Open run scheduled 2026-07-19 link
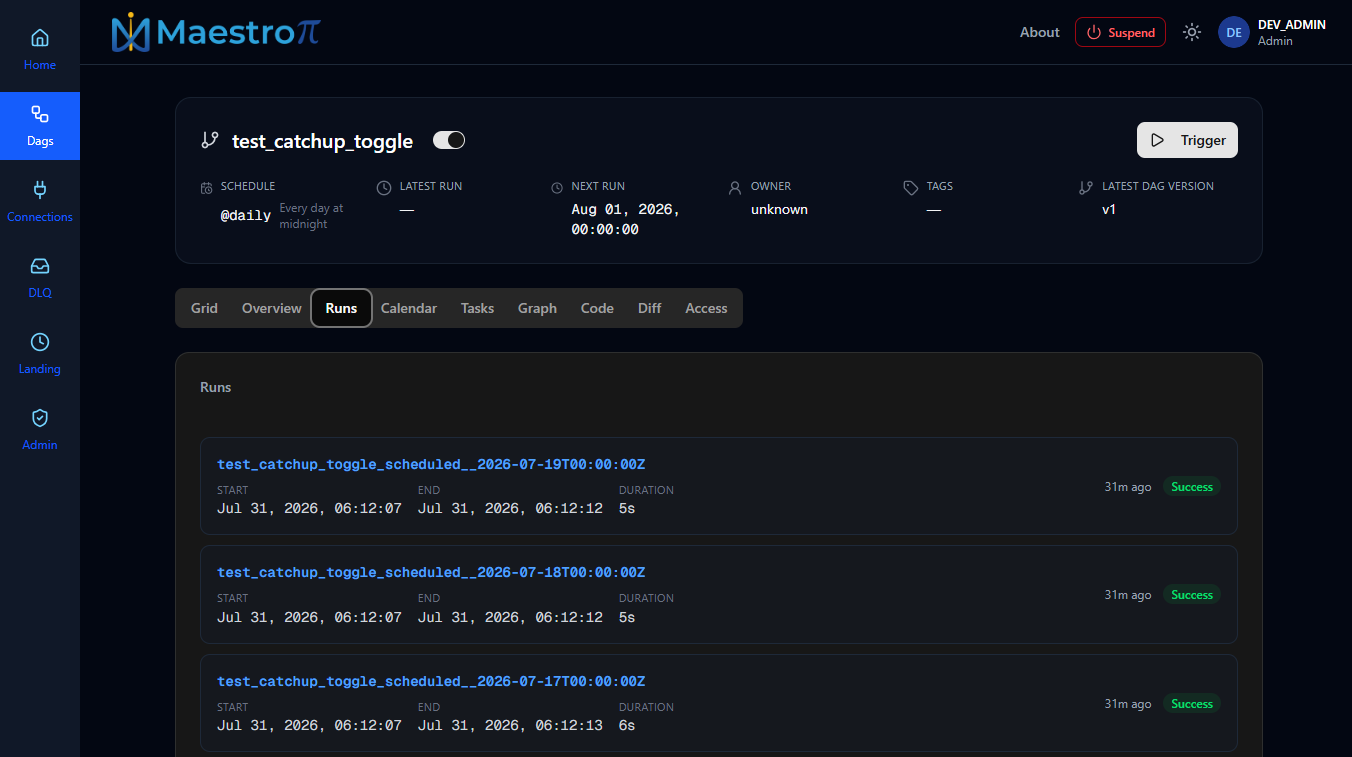 (431, 464)
